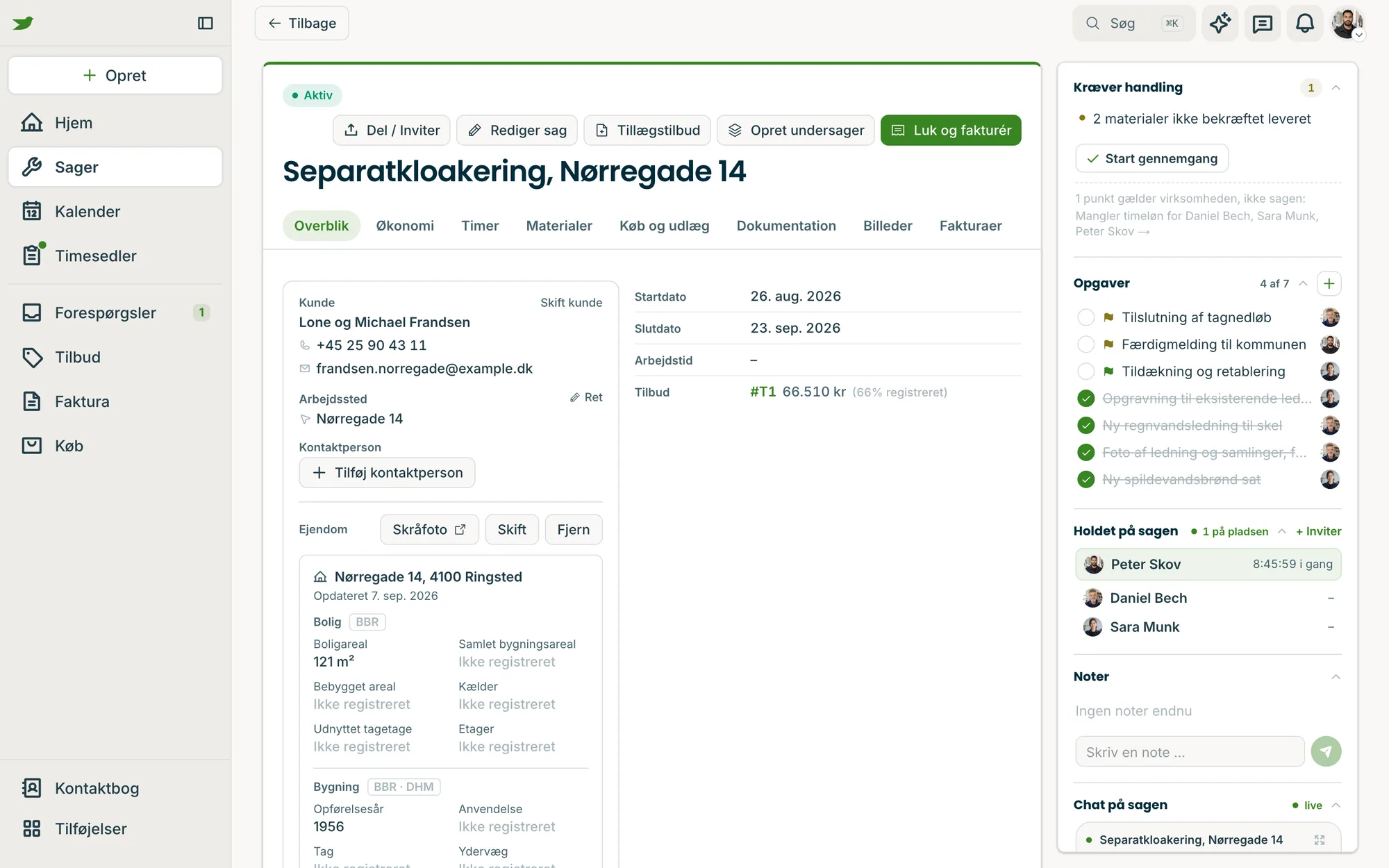Go to Hjem in sidebar
The width and height of the screenshot is (1389, 868).
point(115,123)
